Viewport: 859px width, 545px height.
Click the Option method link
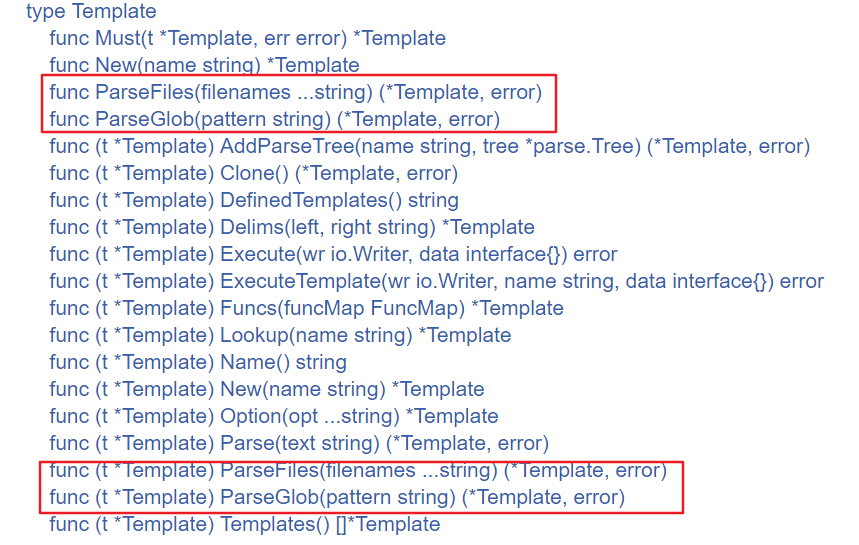[273, 417]
